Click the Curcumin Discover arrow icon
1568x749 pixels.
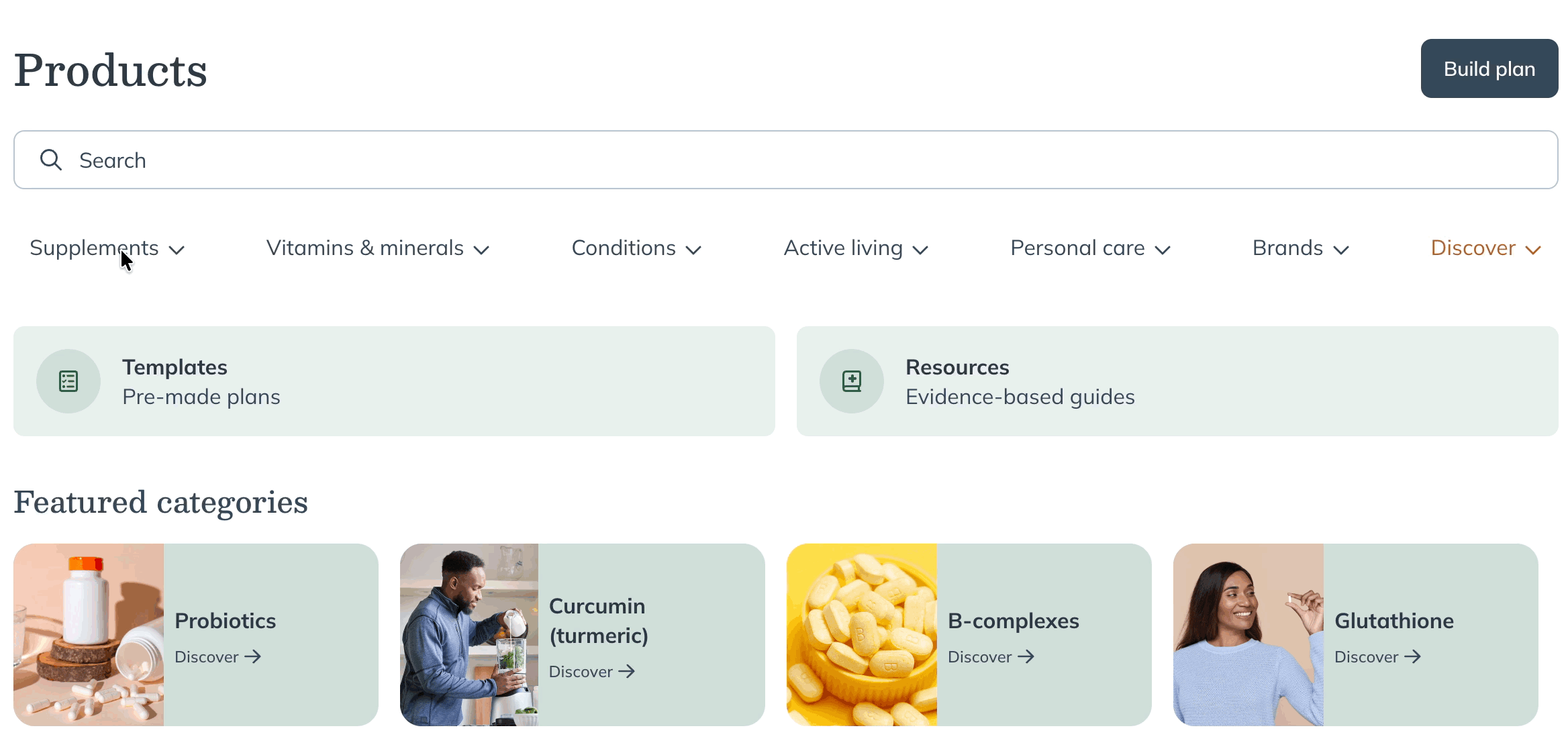point(628,671)
